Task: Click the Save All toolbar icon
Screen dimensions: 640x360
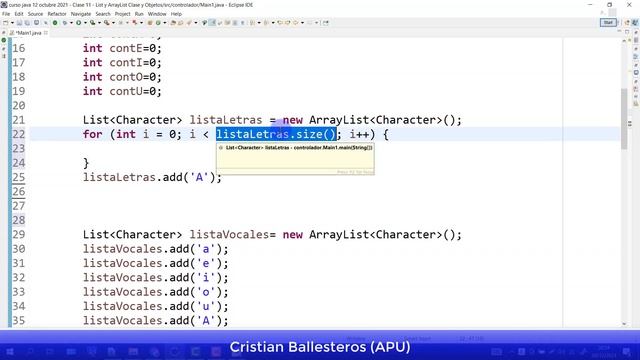Action: (x=27, y=23)
